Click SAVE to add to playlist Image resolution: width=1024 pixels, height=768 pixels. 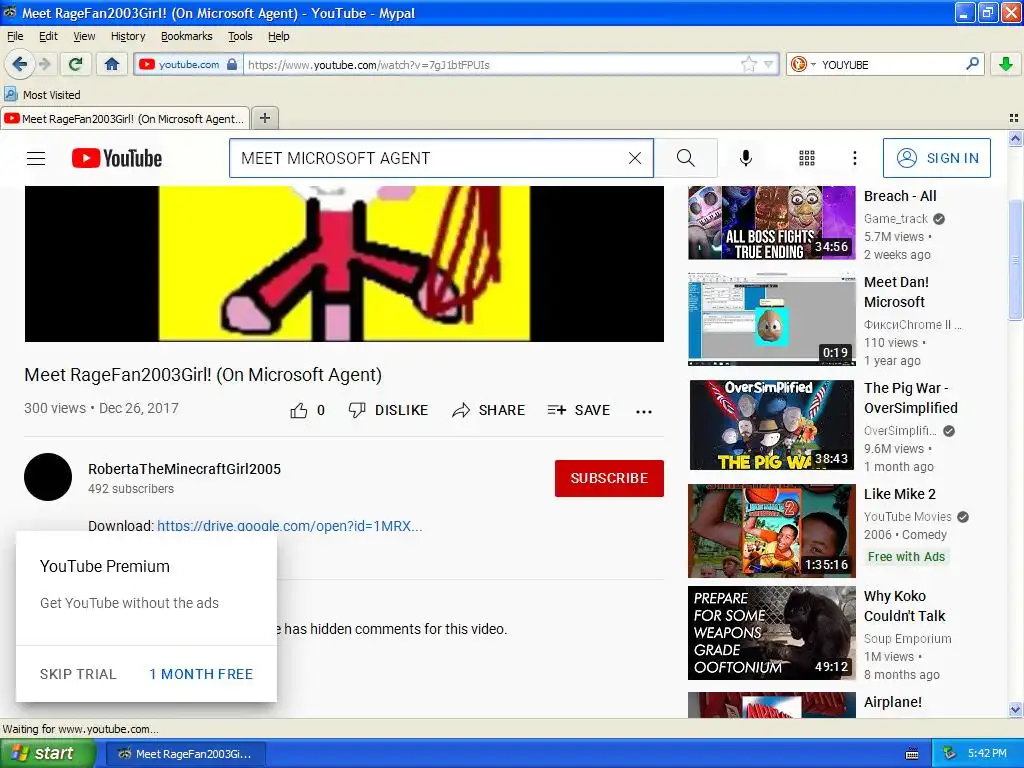tap(579, 410)
